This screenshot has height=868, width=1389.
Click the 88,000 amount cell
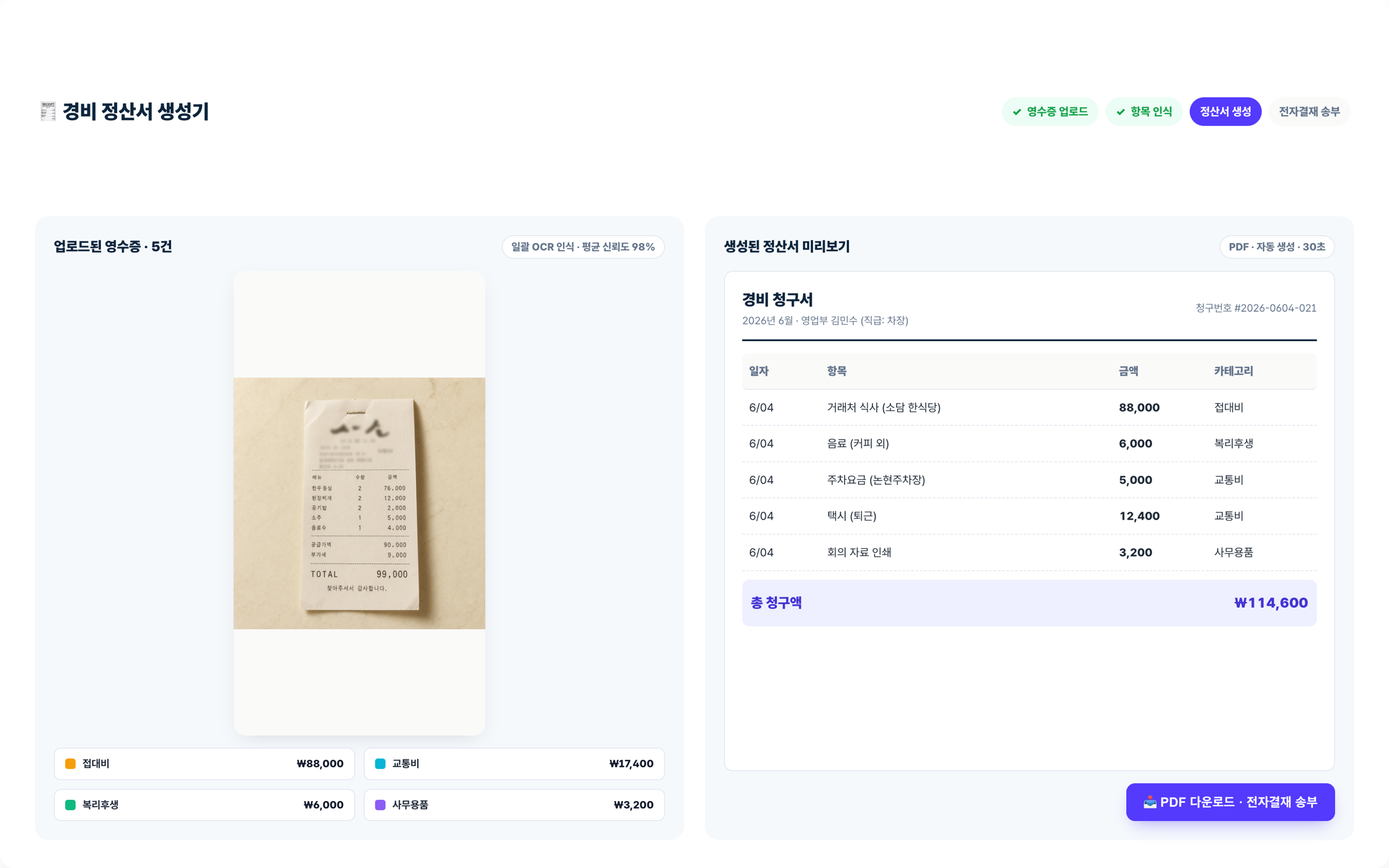coord(1139,407)
